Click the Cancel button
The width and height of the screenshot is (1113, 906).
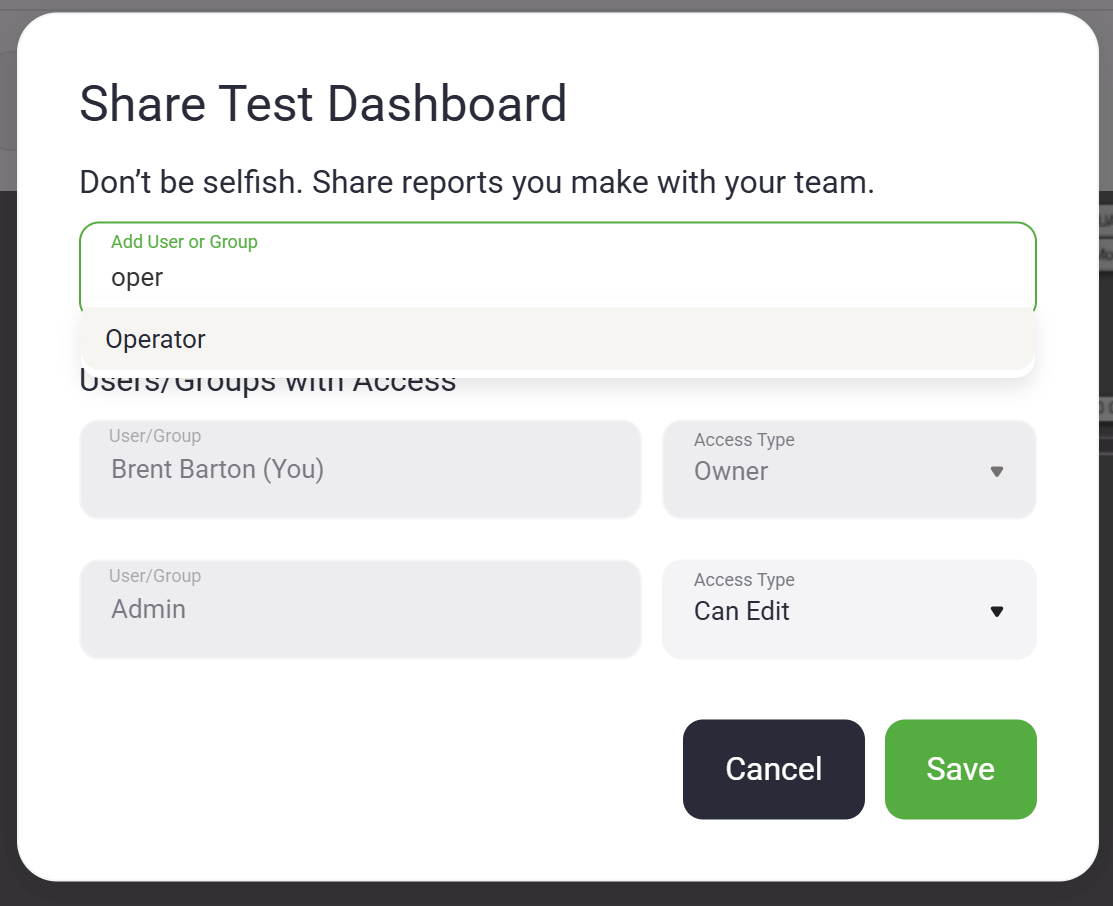[x=773, y=769]
